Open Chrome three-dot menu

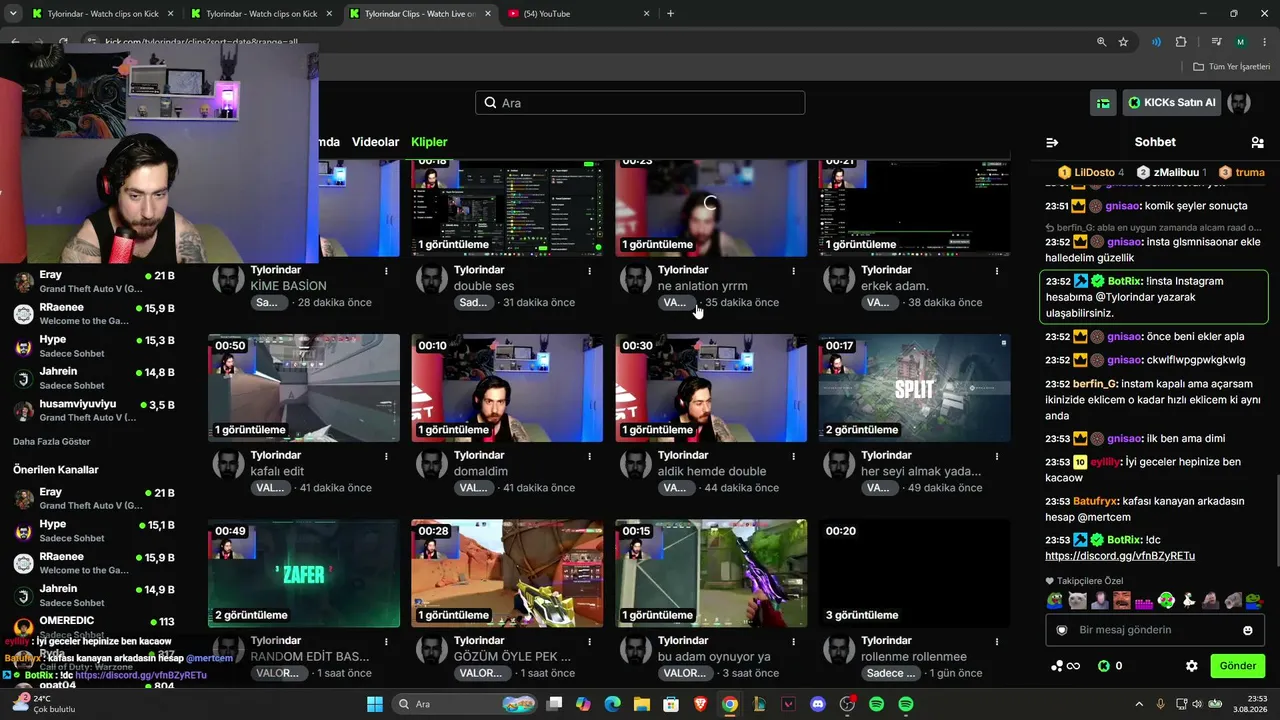pyautogui.click(x=1265, y=42)
